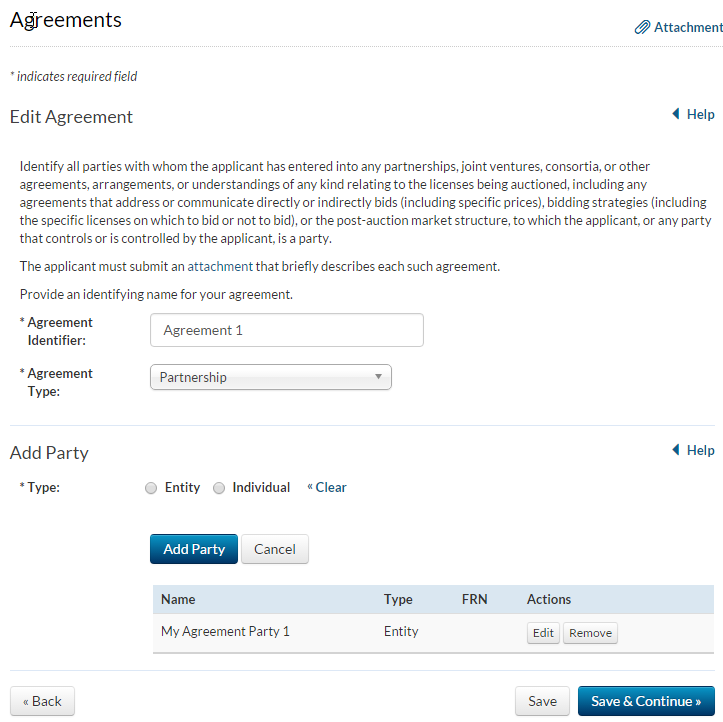Select the Individual radio button
Screen dimensions: 723x722
click(219, 488)
